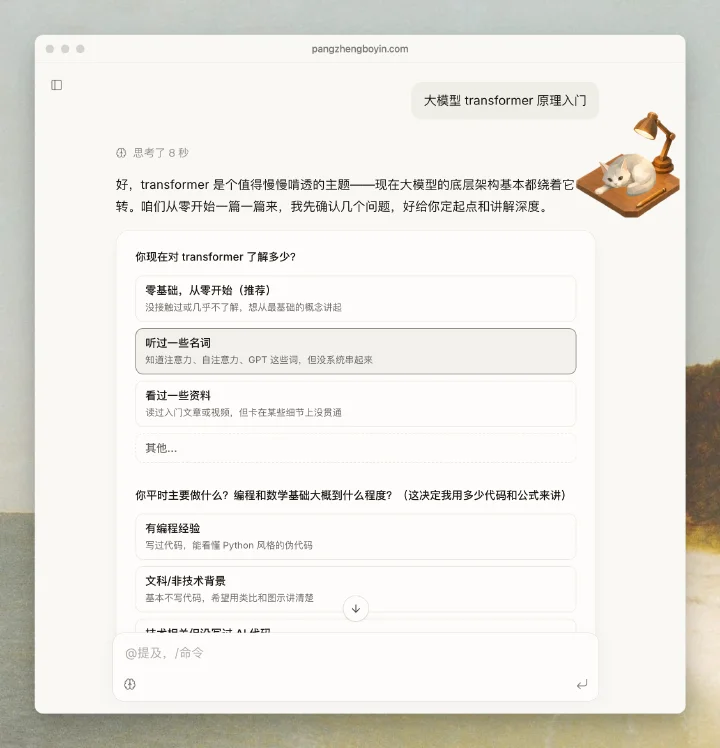Click the cat and lamp mascot image
Screen dimensions: 720x748
coord(628,165)
